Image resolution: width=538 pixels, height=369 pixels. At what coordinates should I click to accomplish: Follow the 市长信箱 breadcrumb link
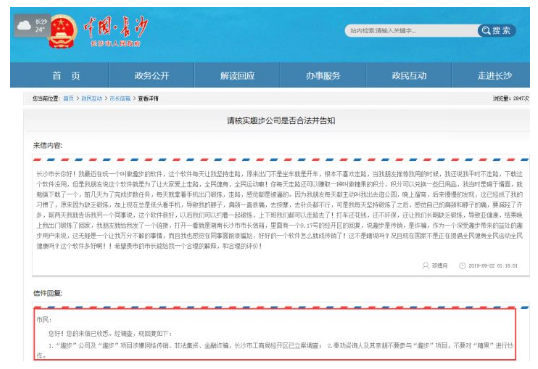[x=120, y=99]
